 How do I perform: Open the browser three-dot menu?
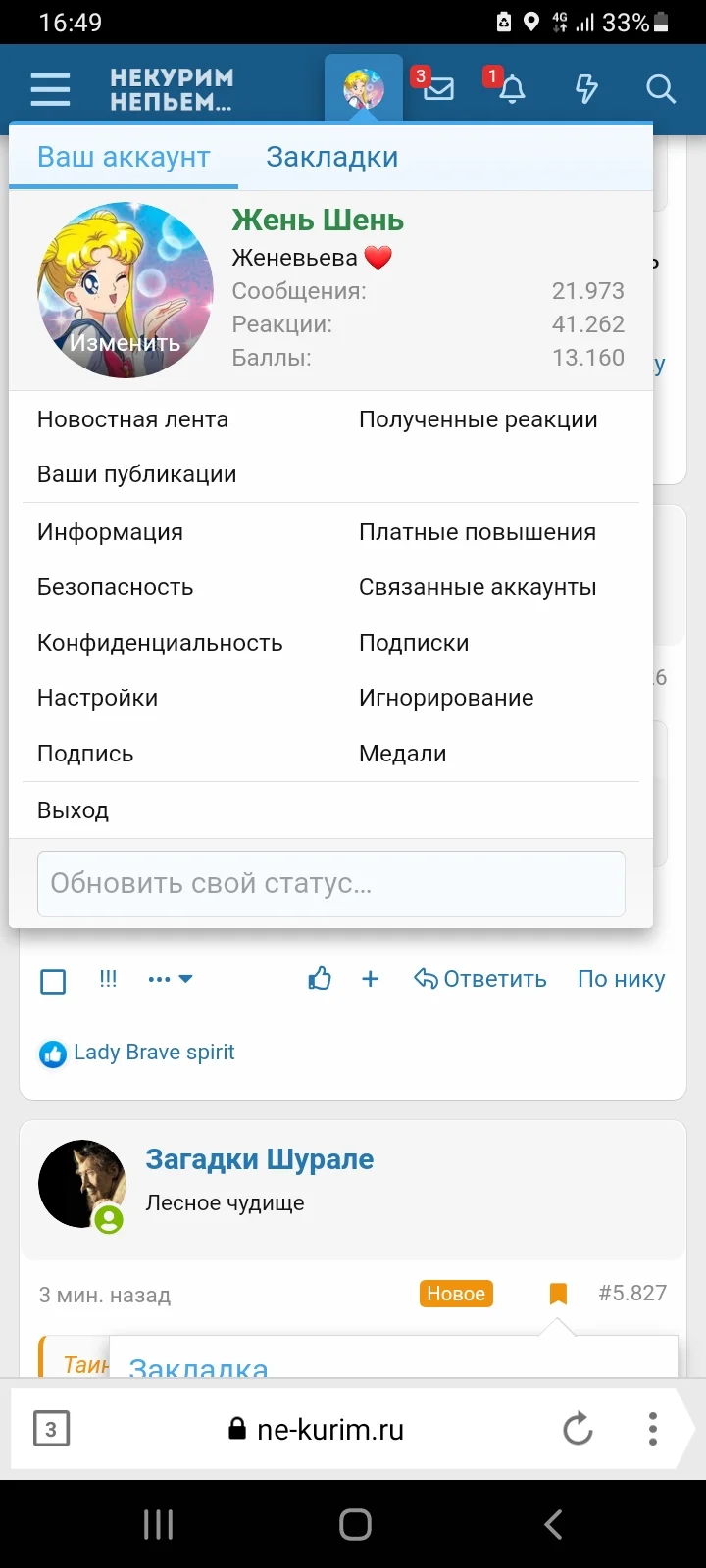pyautogui.click(x=652, y=1428)
